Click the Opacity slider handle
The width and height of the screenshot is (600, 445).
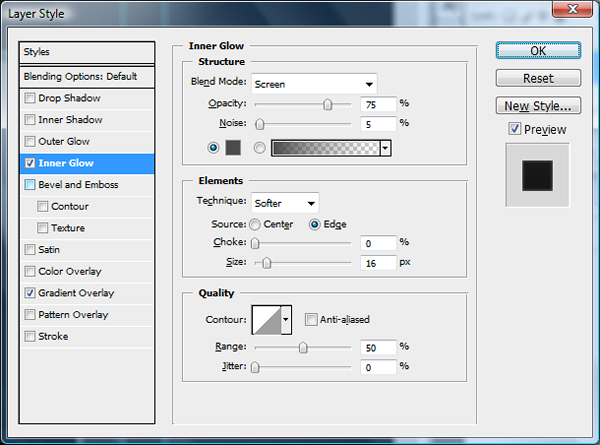tap(327, 103)
